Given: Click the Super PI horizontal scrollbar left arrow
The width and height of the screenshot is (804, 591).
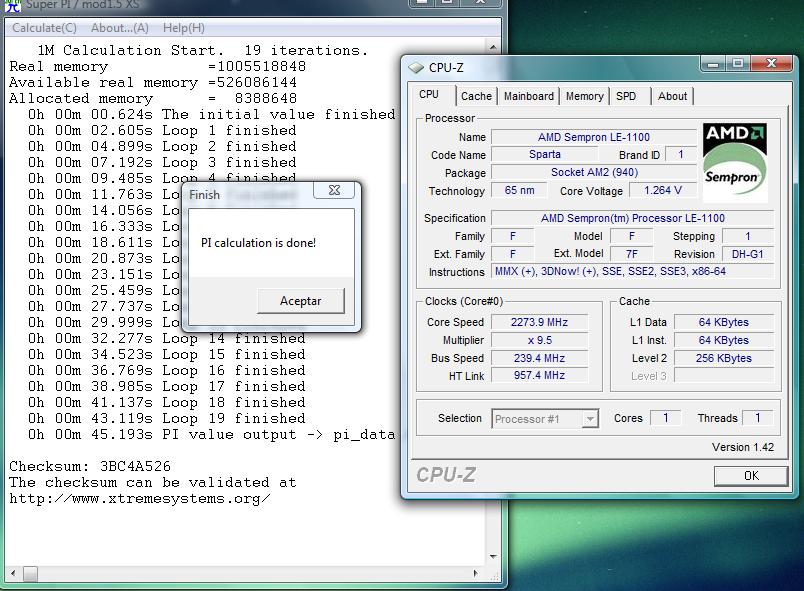Looking at the screenshot, I should pyautogui.click(x=13, y=574).
